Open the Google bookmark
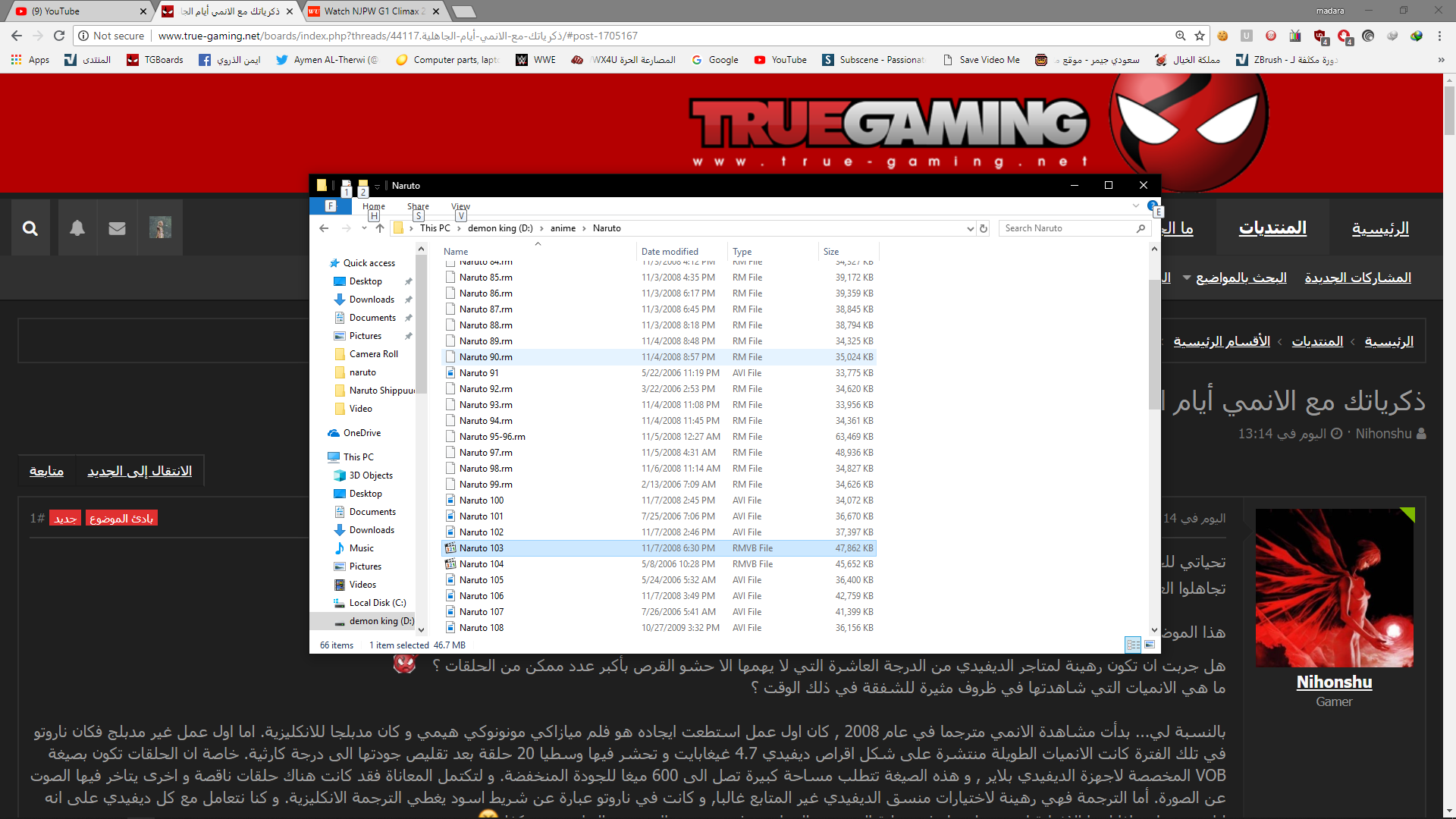Image resolution: width=1456 pixels, height=819 pixels. [715, 60]
